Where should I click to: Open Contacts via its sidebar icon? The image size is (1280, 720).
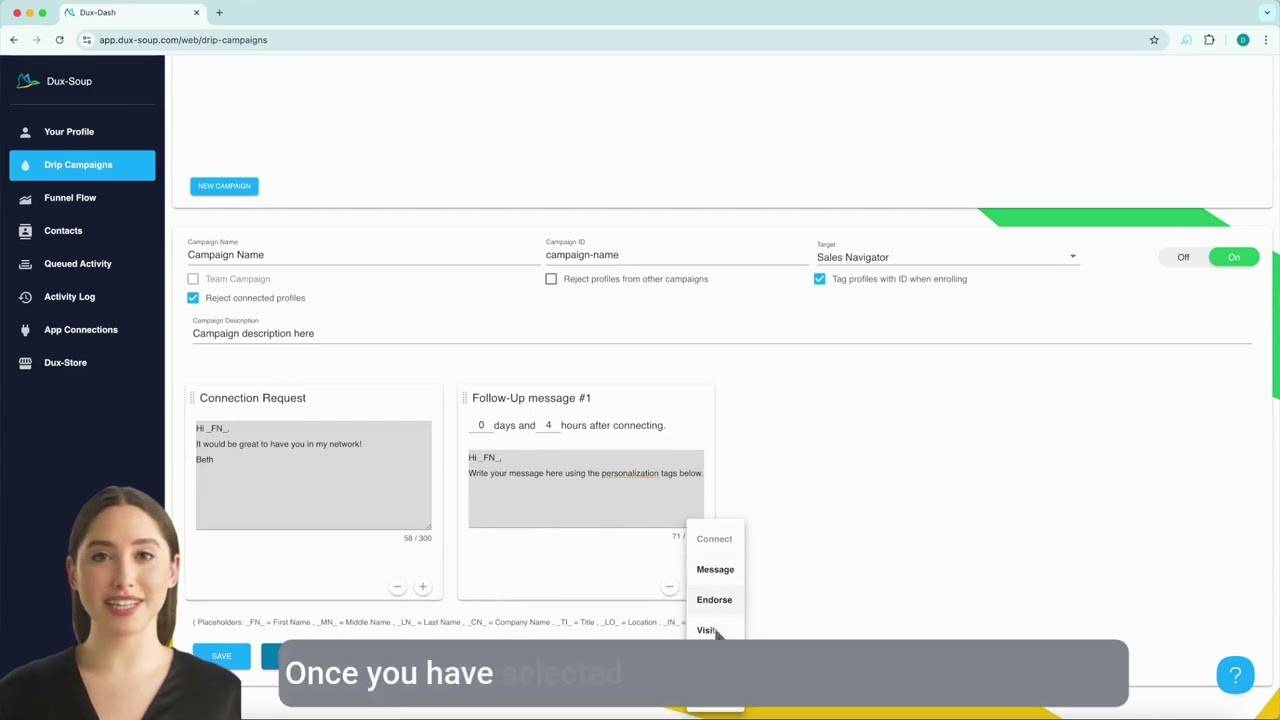click(26, 231)
